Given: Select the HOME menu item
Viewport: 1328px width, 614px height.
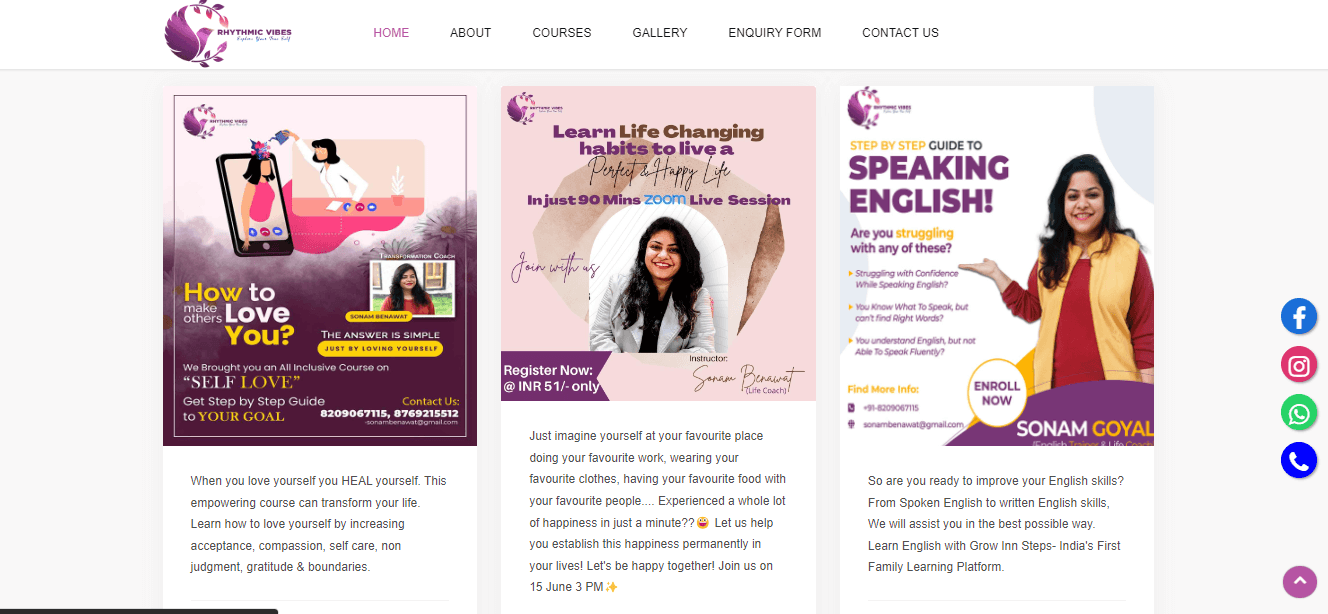Looking at the screenshot, I should pyautogui.click(x=391, y=33).
